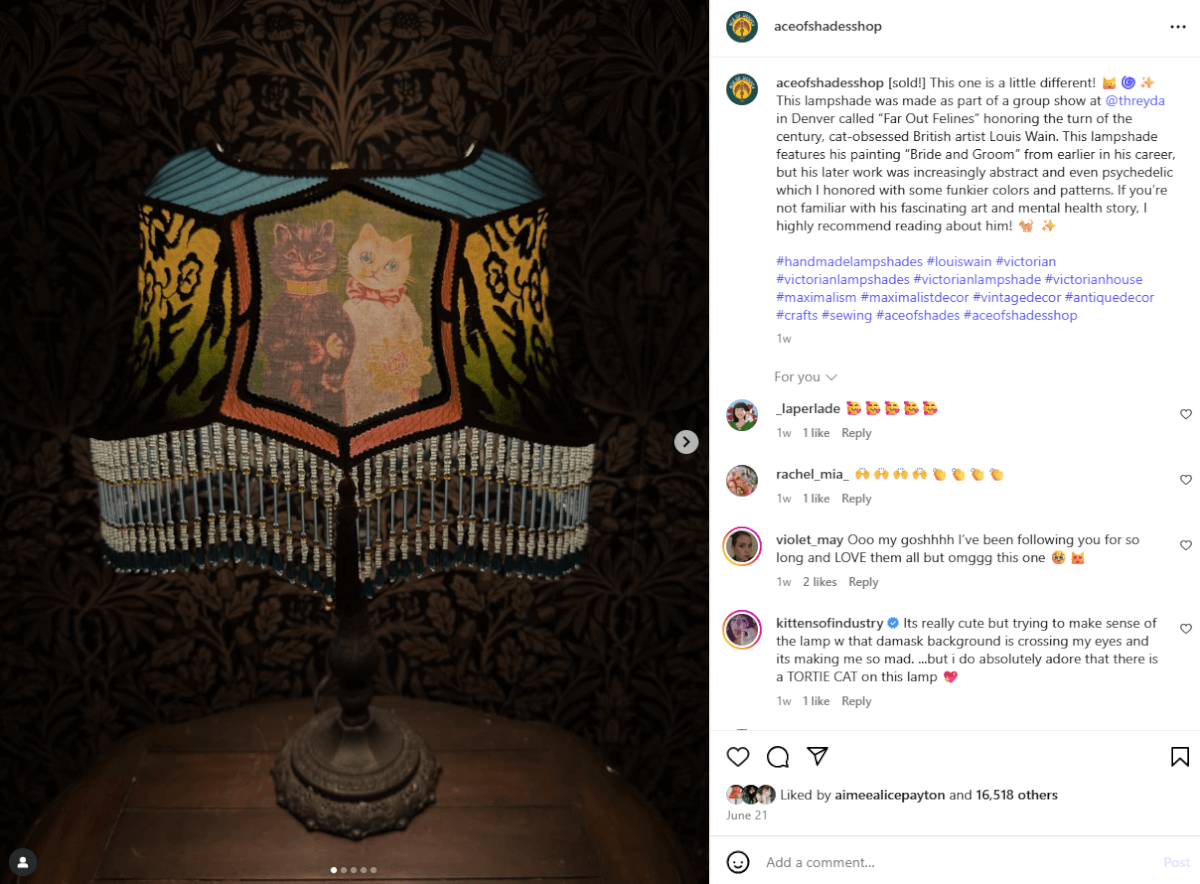Reply to rachel_mia_ comment

[856, 499]
